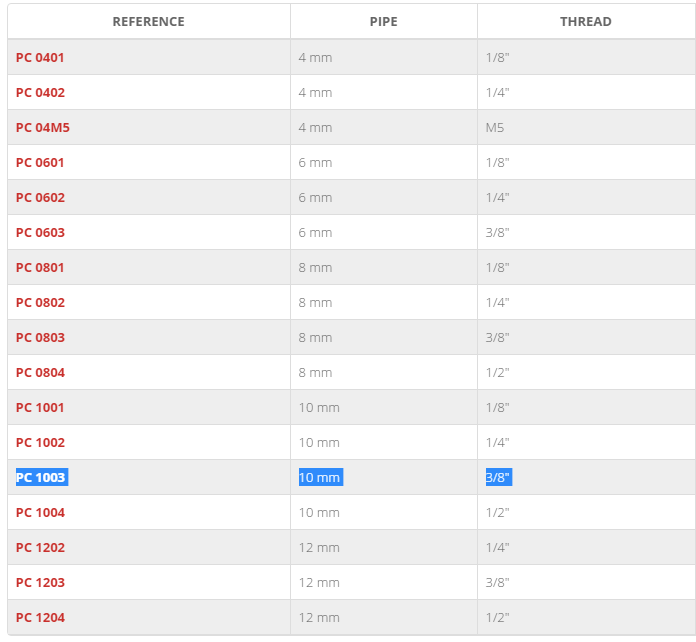The image size is (696, 642).
Task: Select the PC 0802 reference link
Action: point(40,303)
